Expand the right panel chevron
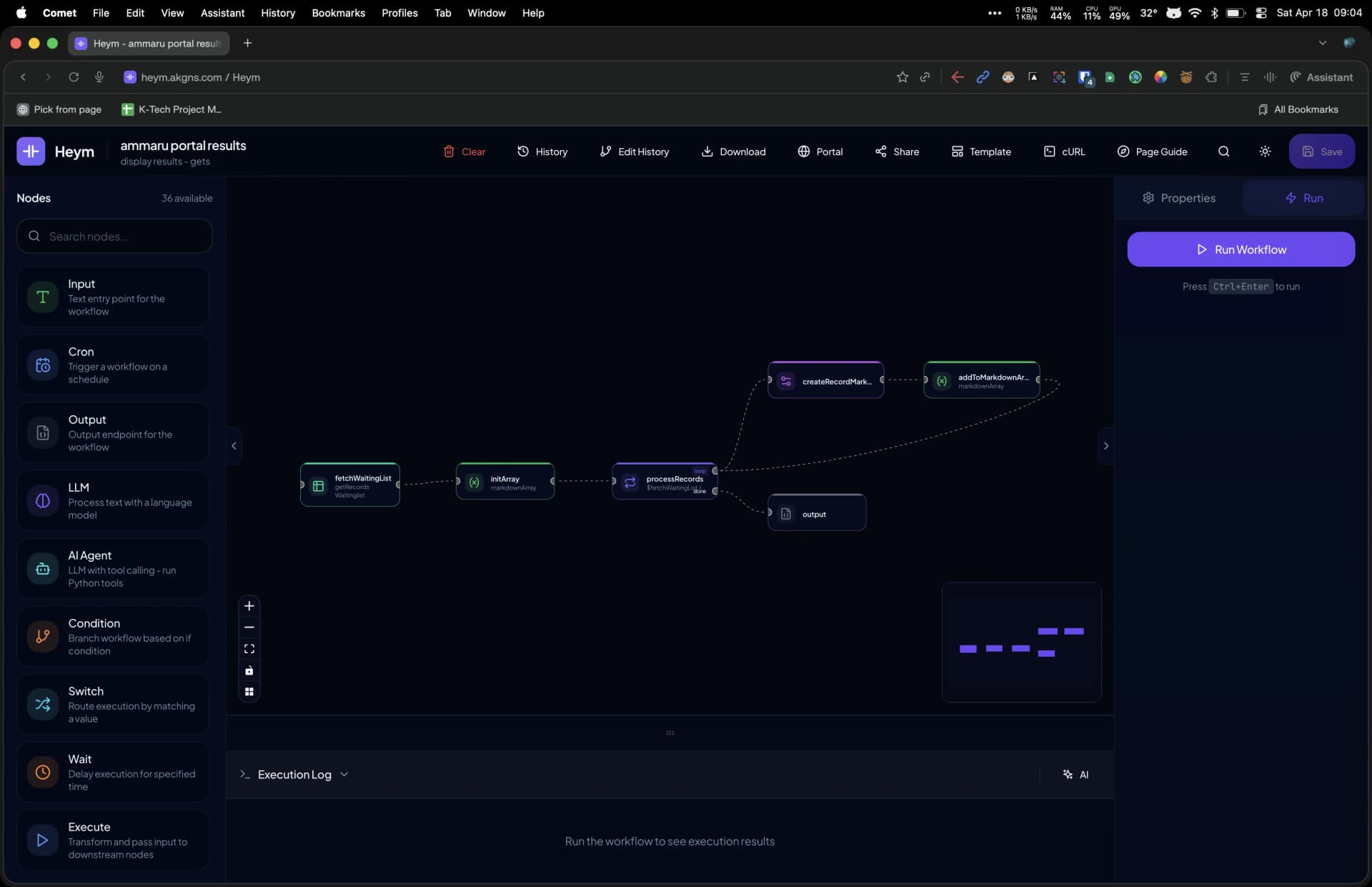The width and height of the screenshot is (1372, 887). [x=1105, y=445]
